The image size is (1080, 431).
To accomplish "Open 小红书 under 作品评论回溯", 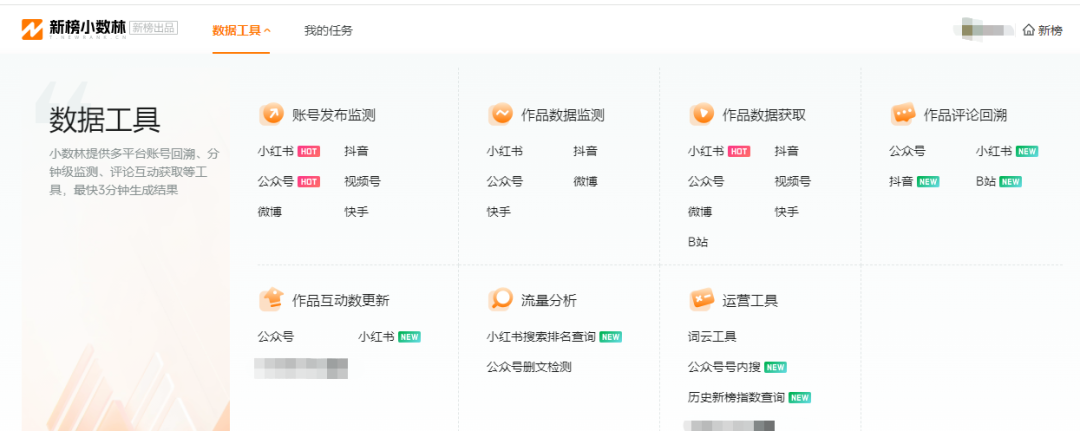I will [993, 151].
